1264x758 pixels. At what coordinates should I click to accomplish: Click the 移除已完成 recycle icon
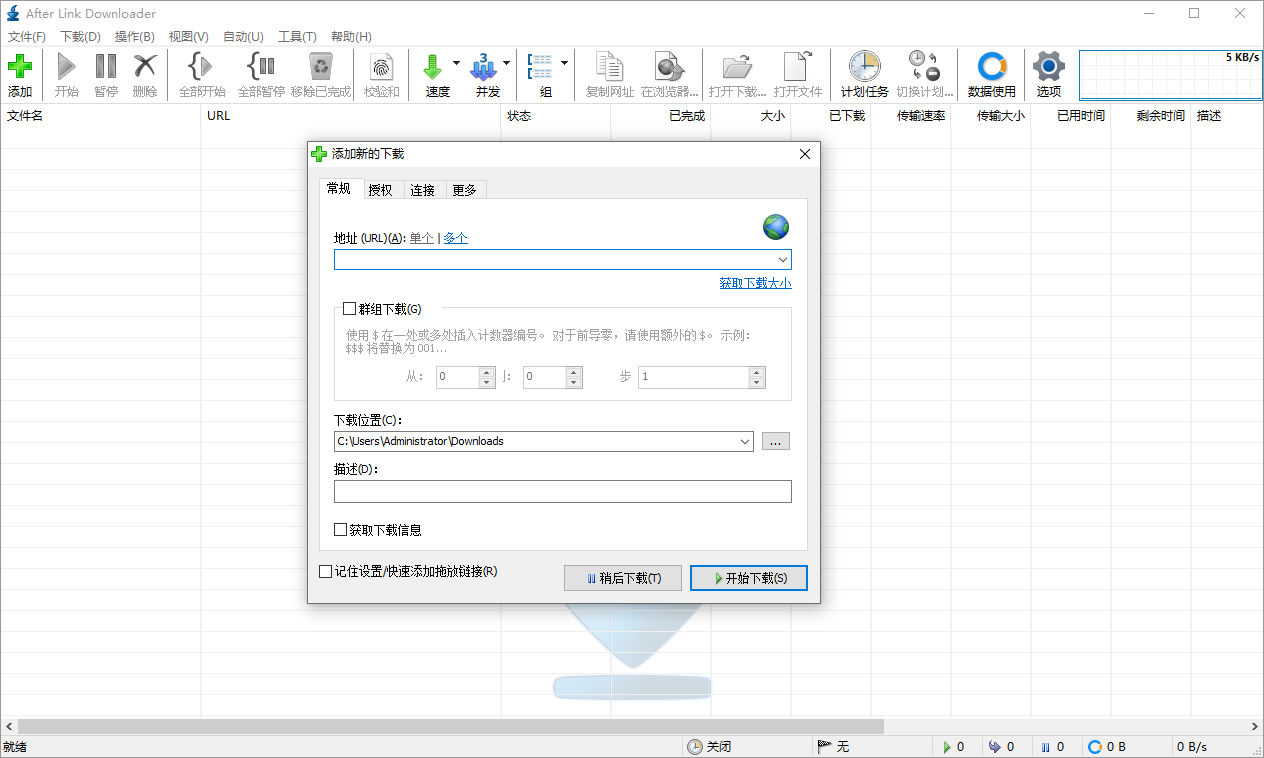(x=321, y=67)
